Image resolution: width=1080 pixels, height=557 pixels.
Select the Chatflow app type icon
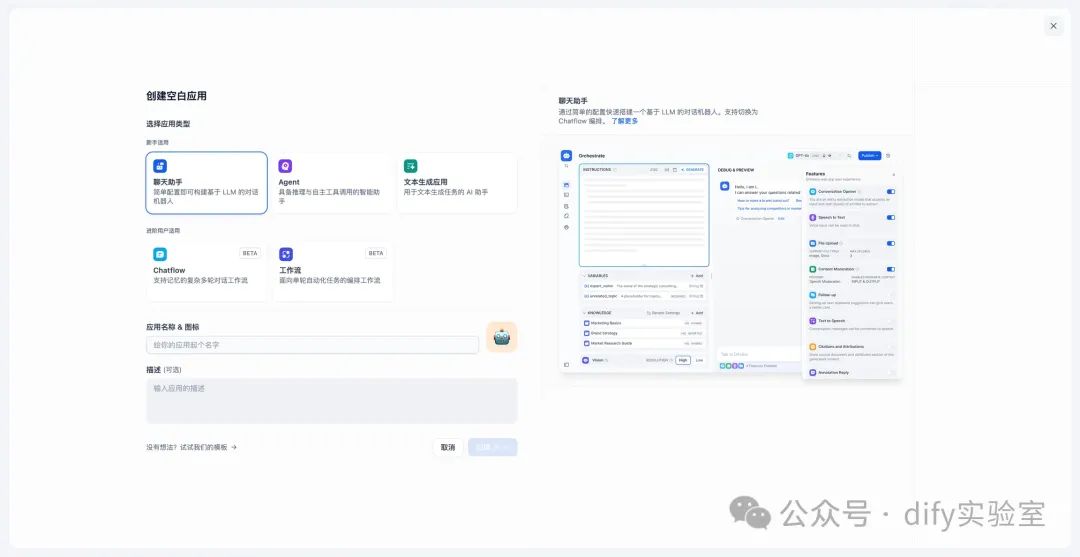point(160,254)
